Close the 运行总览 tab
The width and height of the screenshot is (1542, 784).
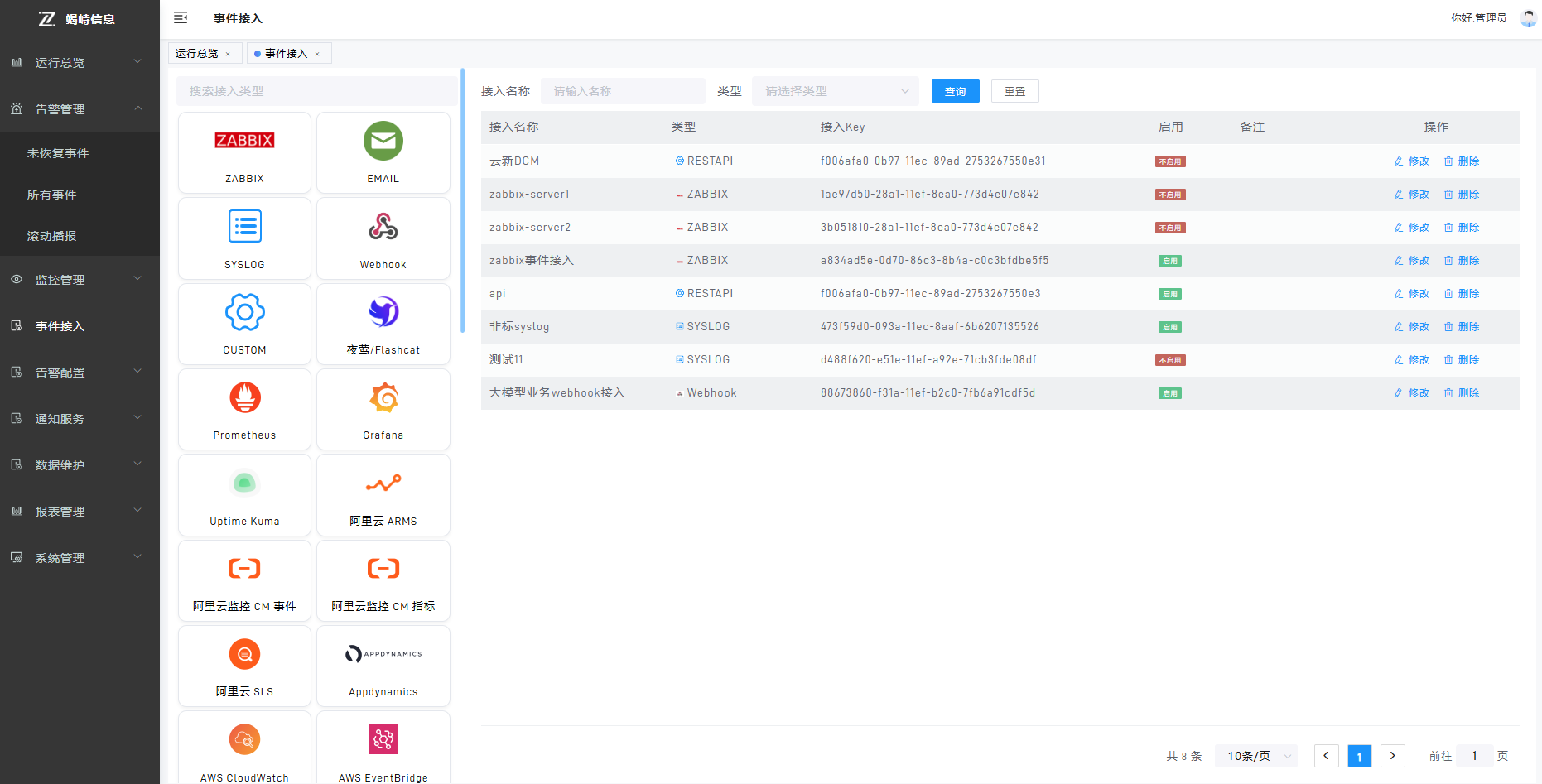coord(228,54)
